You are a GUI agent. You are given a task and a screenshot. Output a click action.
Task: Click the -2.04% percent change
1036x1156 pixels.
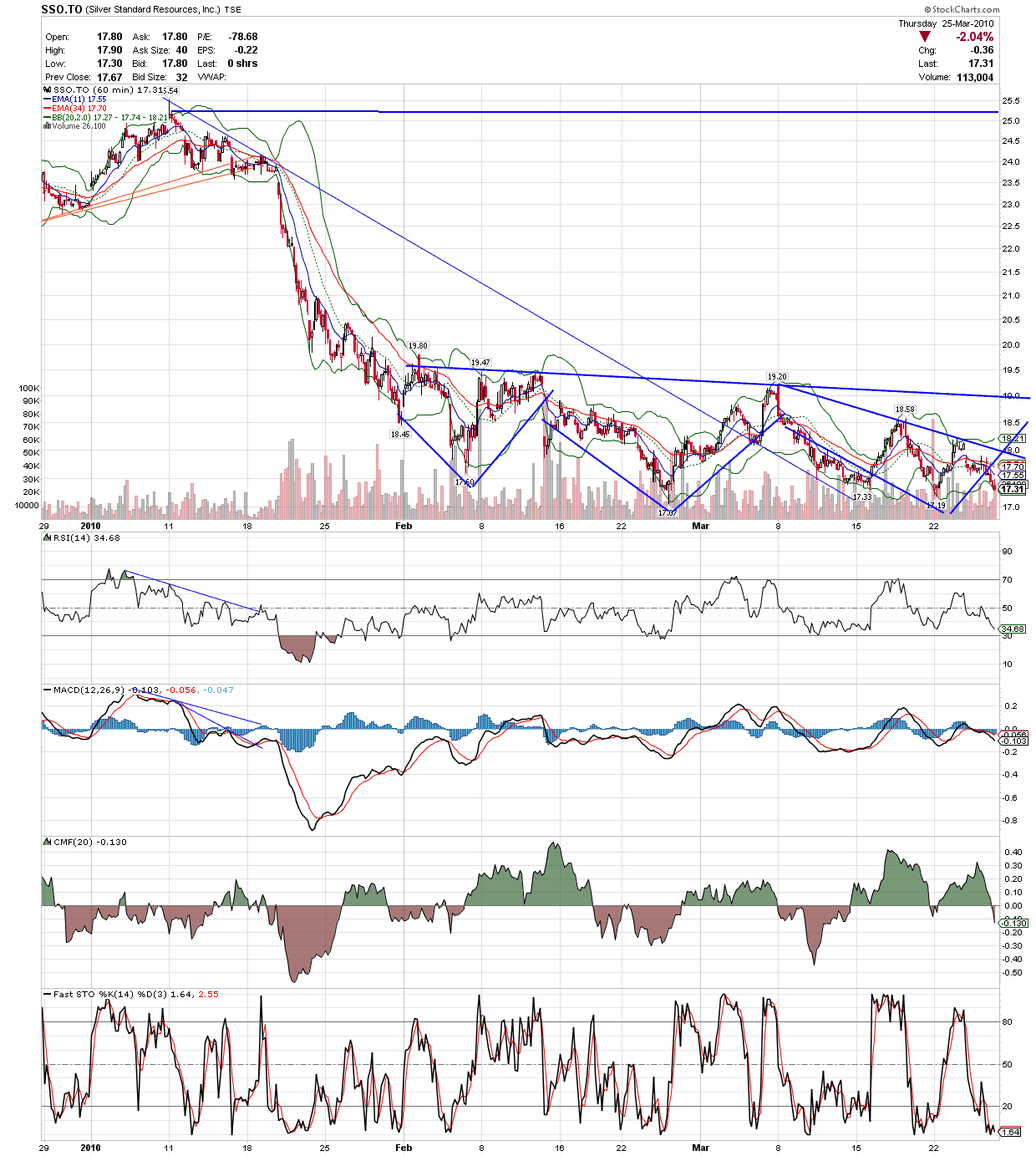975,37
